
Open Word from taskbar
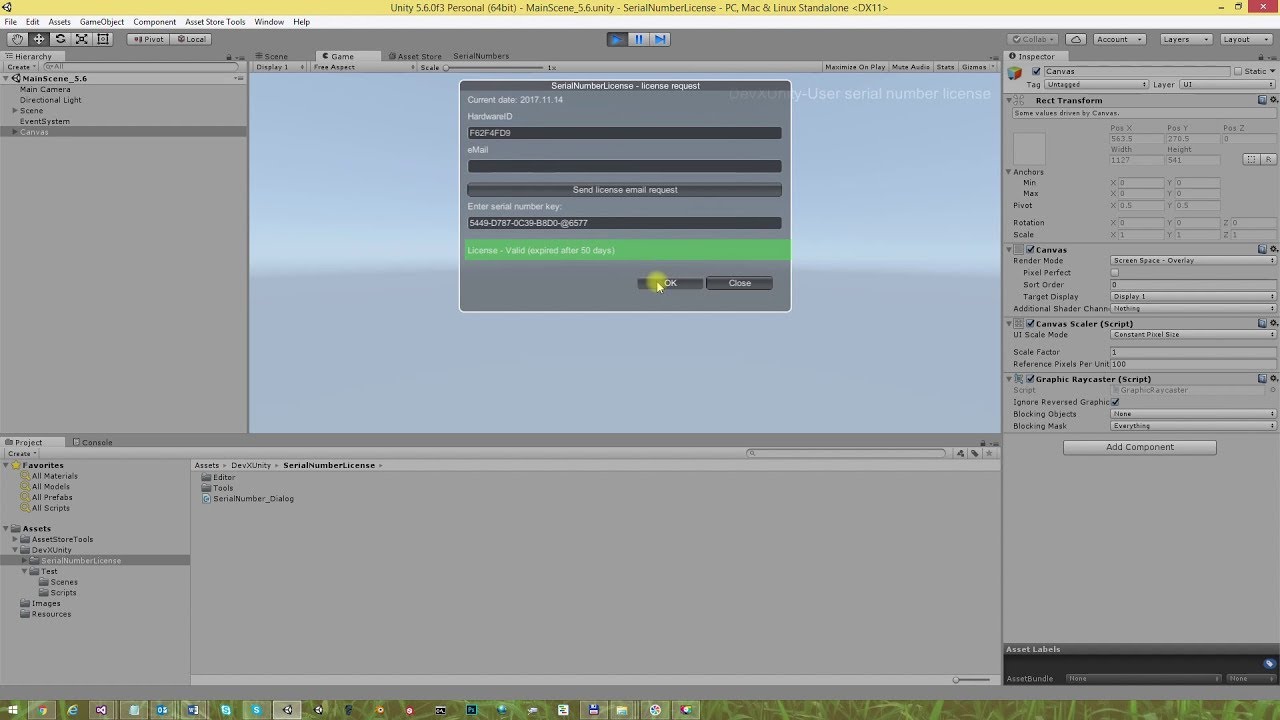click(193, 710)
